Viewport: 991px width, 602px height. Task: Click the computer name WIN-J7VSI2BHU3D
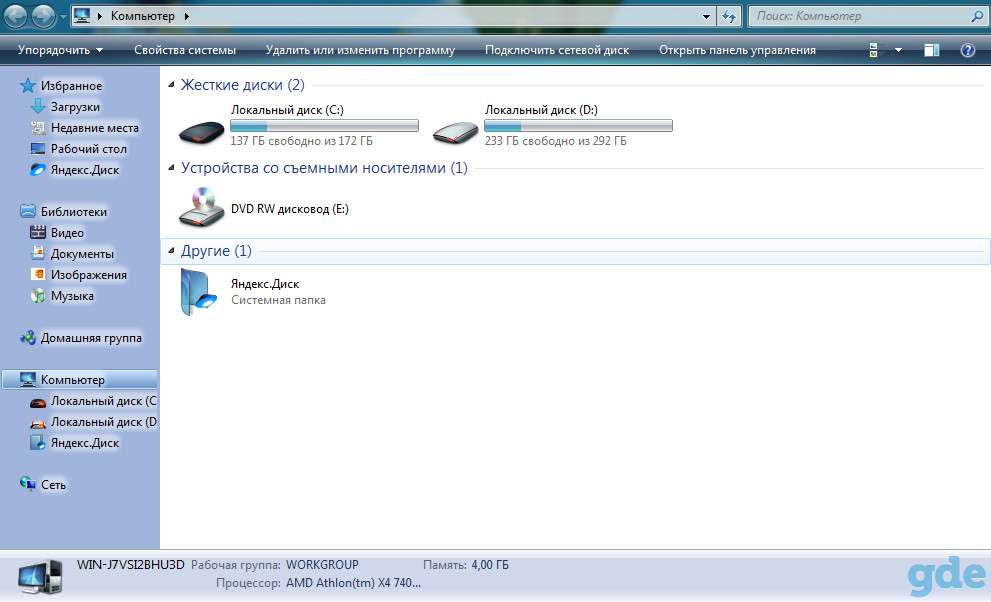click(131, 564)
